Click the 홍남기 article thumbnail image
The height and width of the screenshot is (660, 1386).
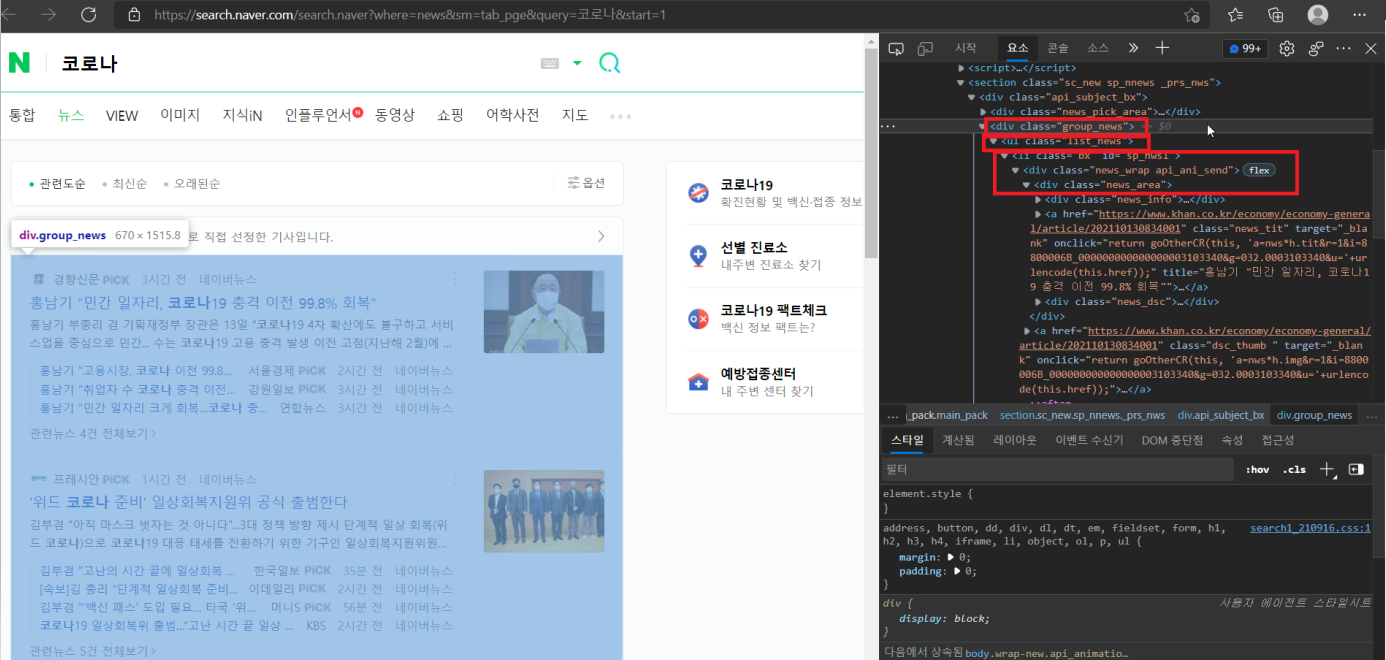tap(543, 311)
